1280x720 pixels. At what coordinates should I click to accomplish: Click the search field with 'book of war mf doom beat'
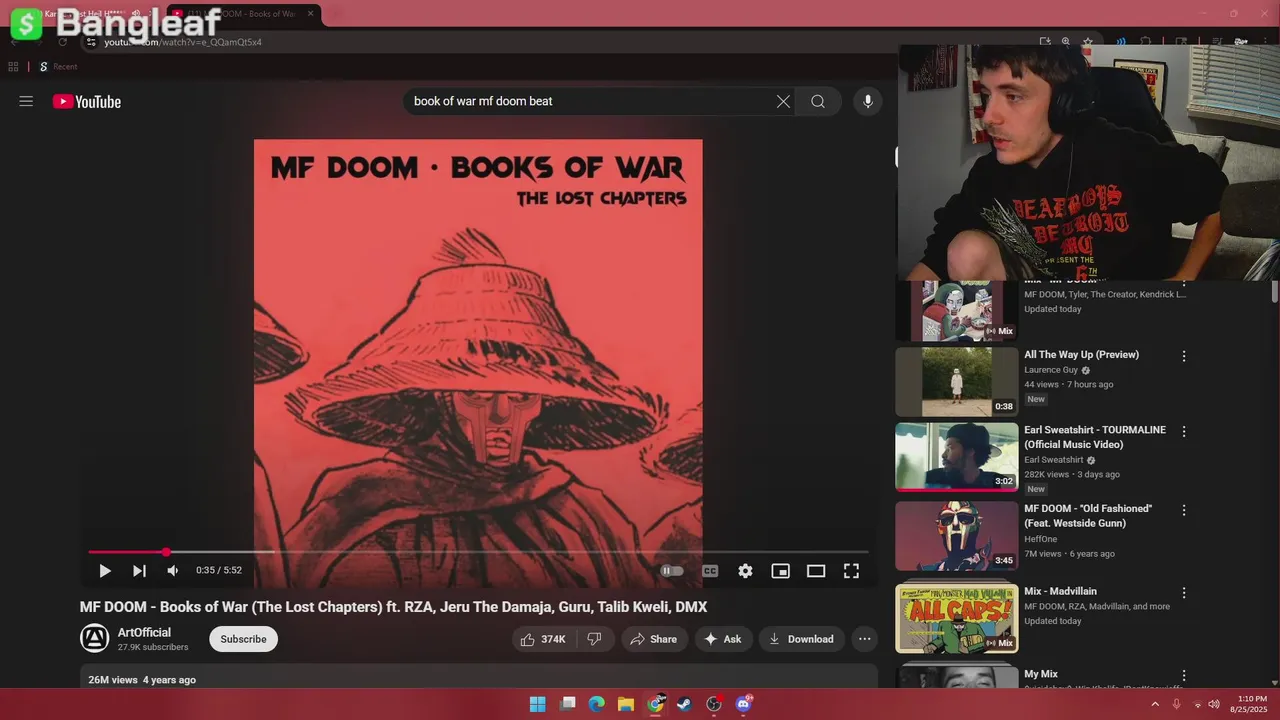[590, 101]
